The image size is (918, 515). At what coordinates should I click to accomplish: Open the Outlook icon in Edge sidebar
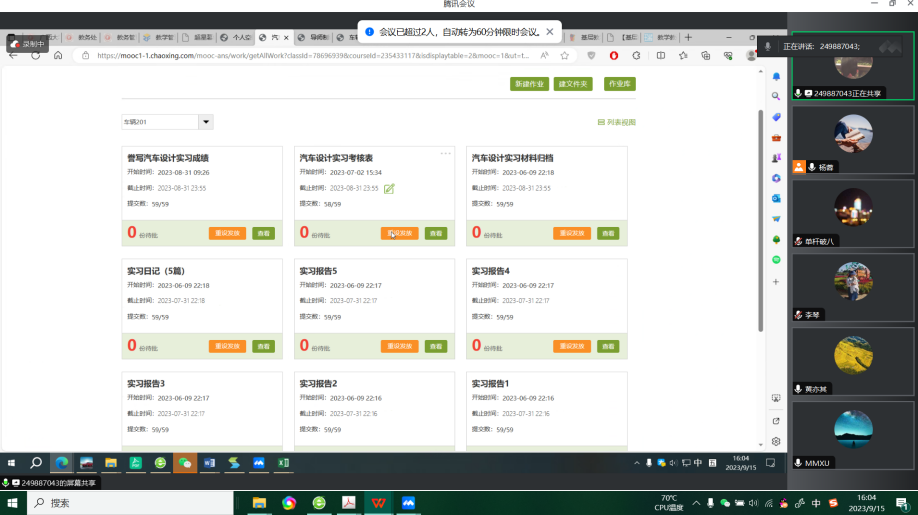point(776,198)
